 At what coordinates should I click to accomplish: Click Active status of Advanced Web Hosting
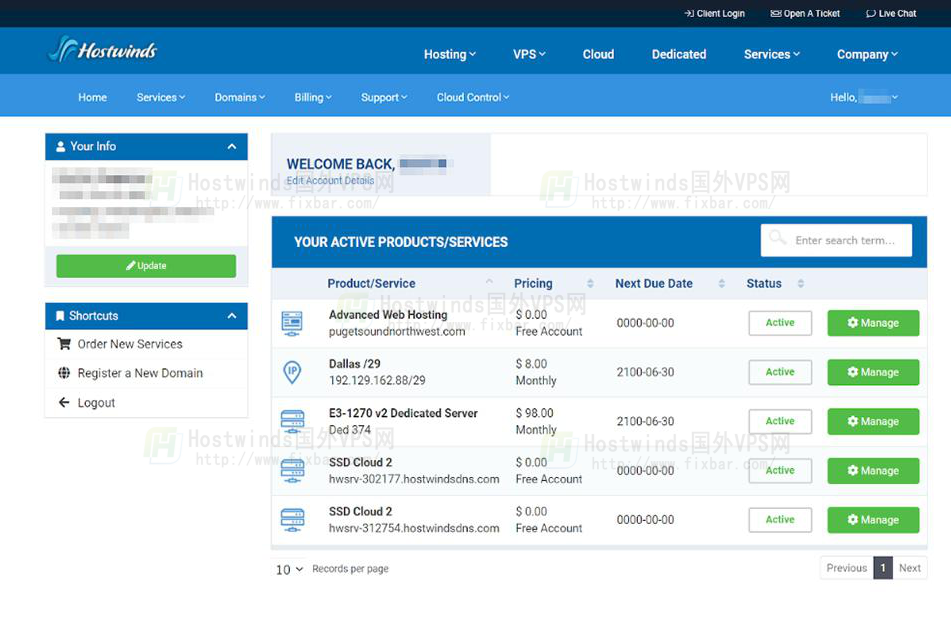point(780,323)
